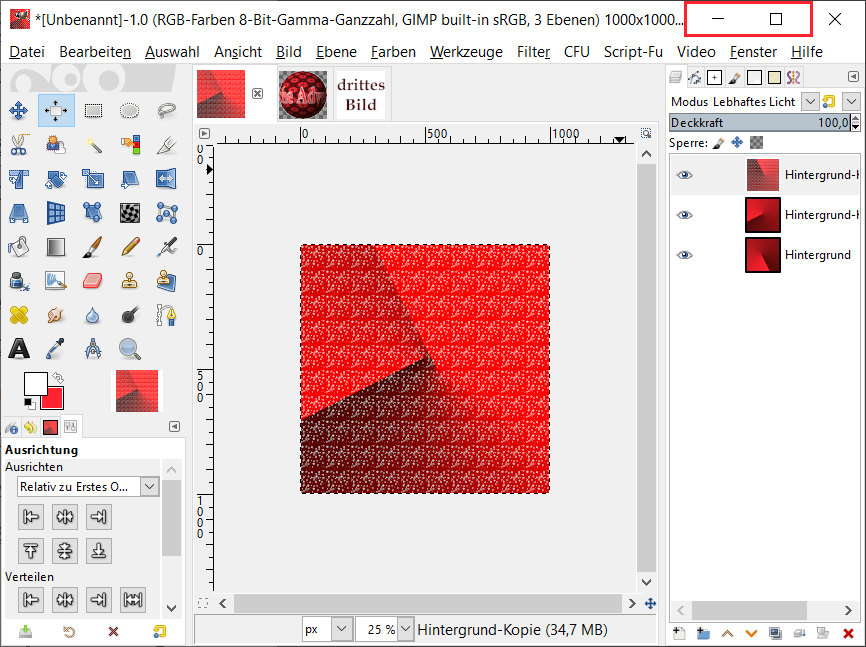Select the Dodge/Burn tool
This screenshot has width=866, height=647.
click(129, 315)
